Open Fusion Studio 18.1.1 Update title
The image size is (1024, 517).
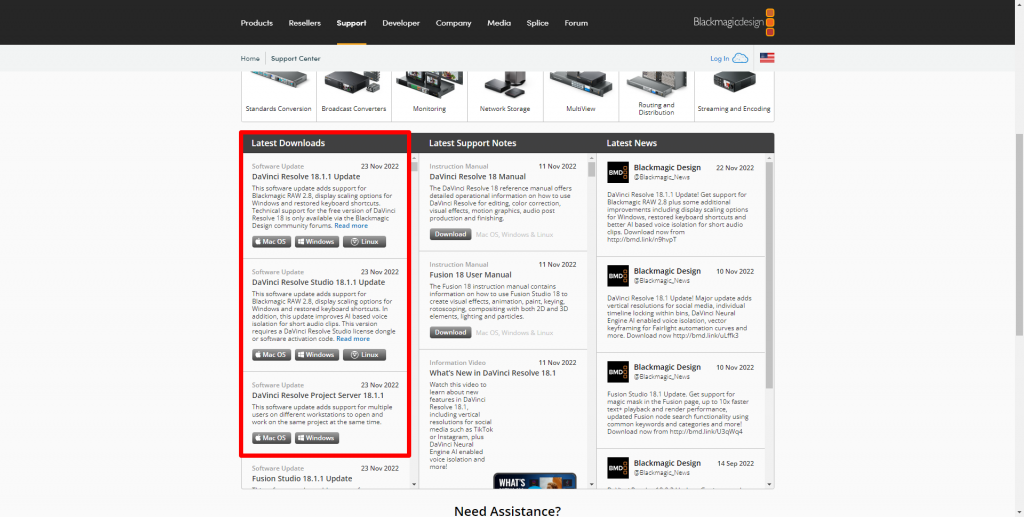[x=302, y=478]
